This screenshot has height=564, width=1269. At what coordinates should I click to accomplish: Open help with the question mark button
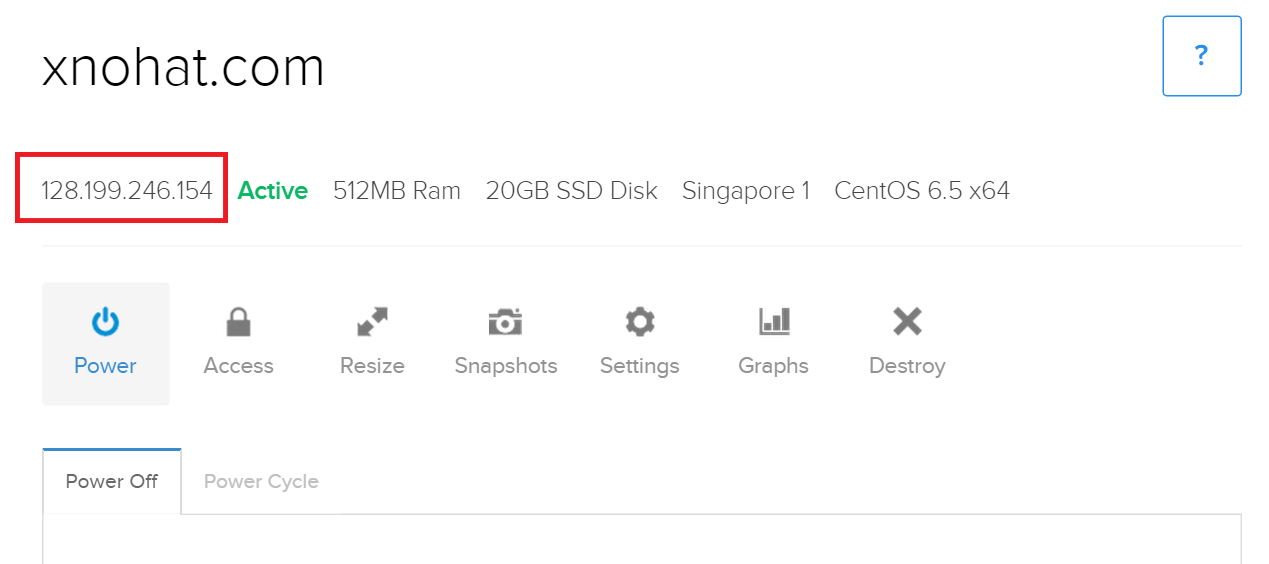click(1201, 56)
